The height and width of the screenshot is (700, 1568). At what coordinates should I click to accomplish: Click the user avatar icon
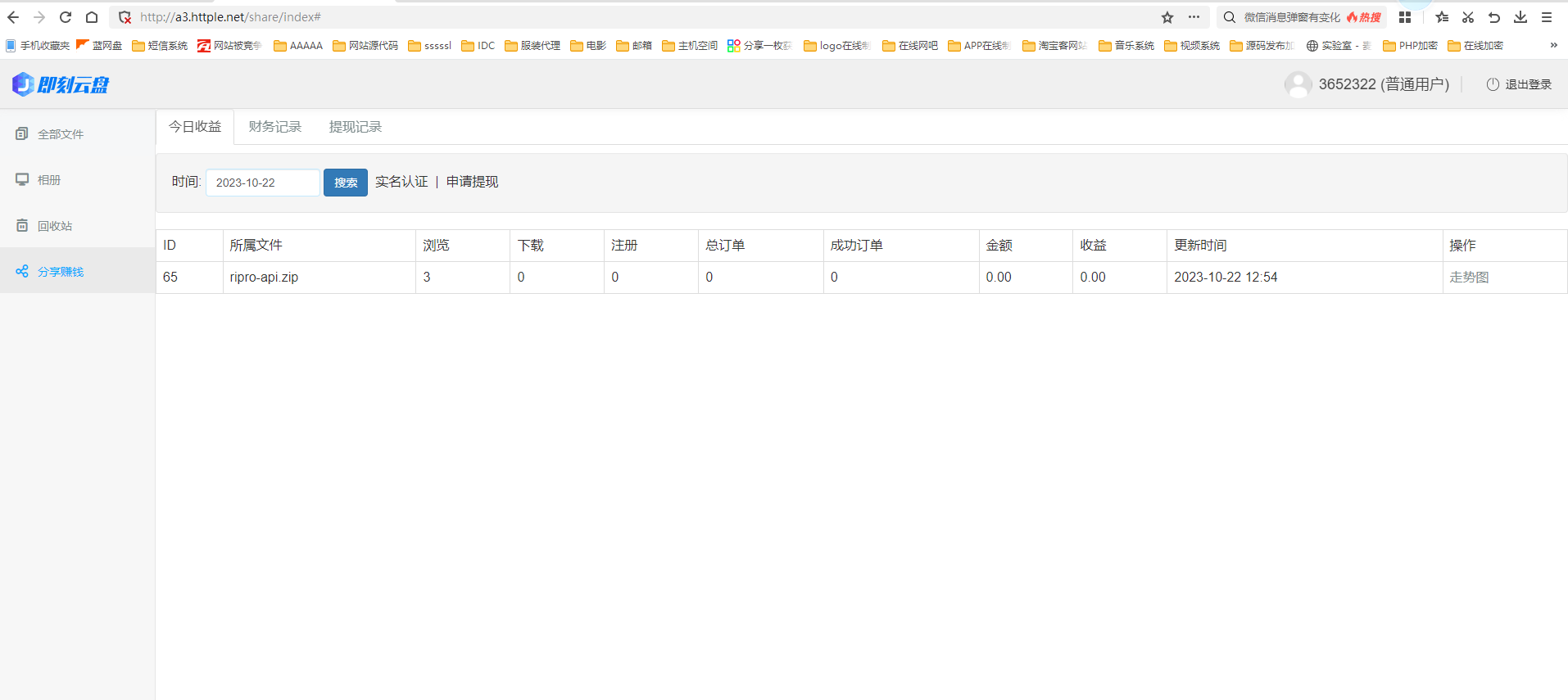(1298, 84)
